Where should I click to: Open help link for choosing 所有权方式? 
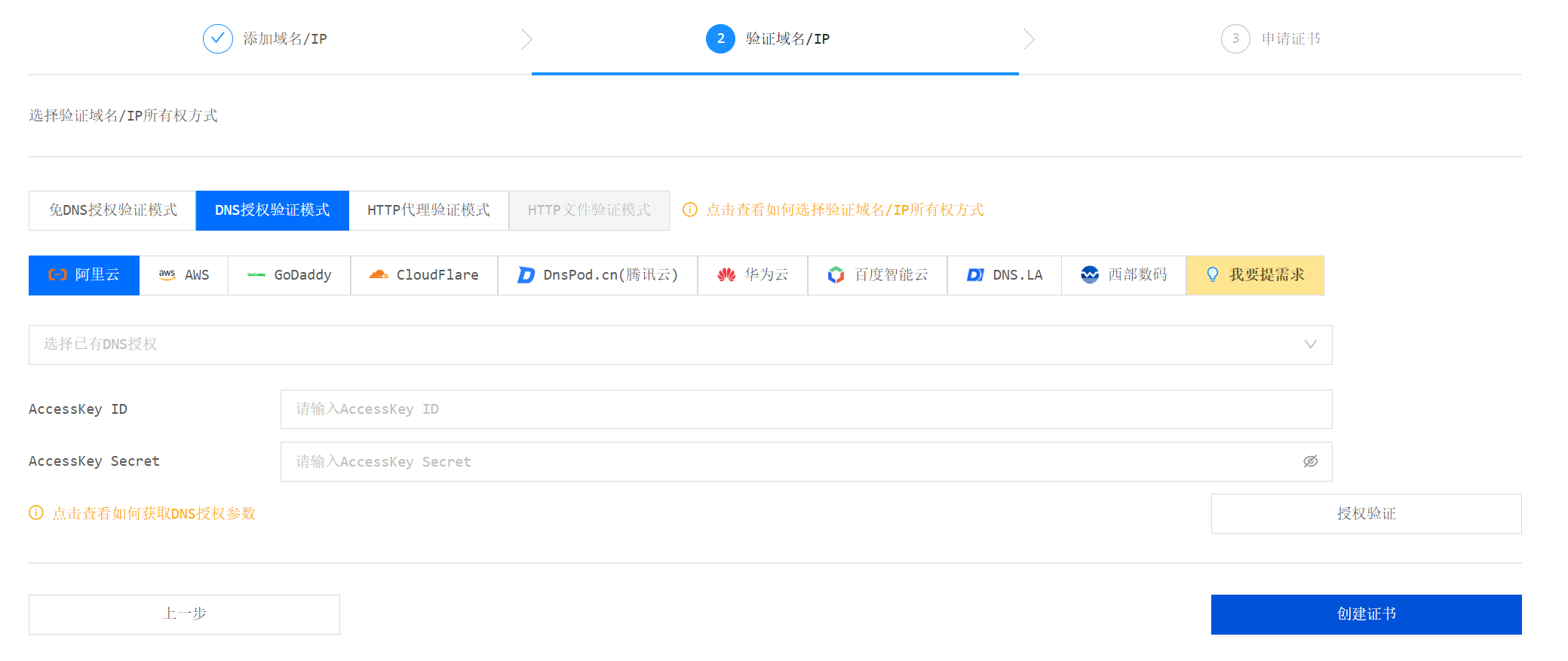[844, 210]
